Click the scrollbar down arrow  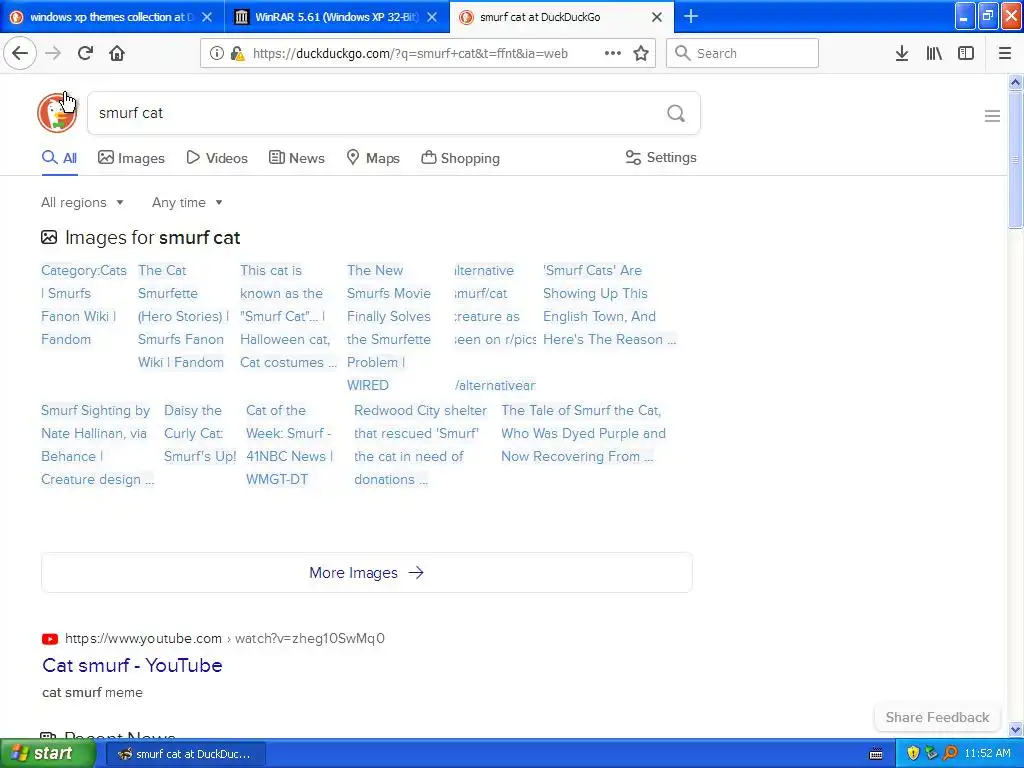pyautogui.click(x=1015, y=729)
